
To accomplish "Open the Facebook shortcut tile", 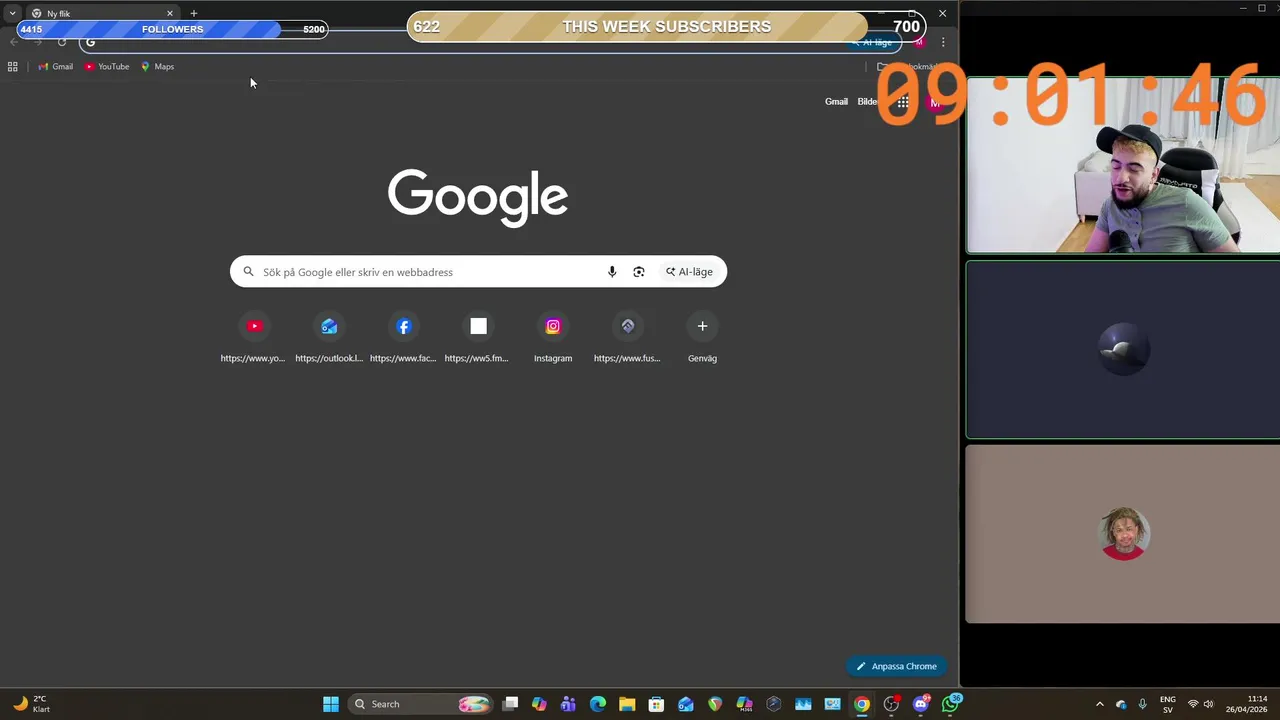I will 403,338.
